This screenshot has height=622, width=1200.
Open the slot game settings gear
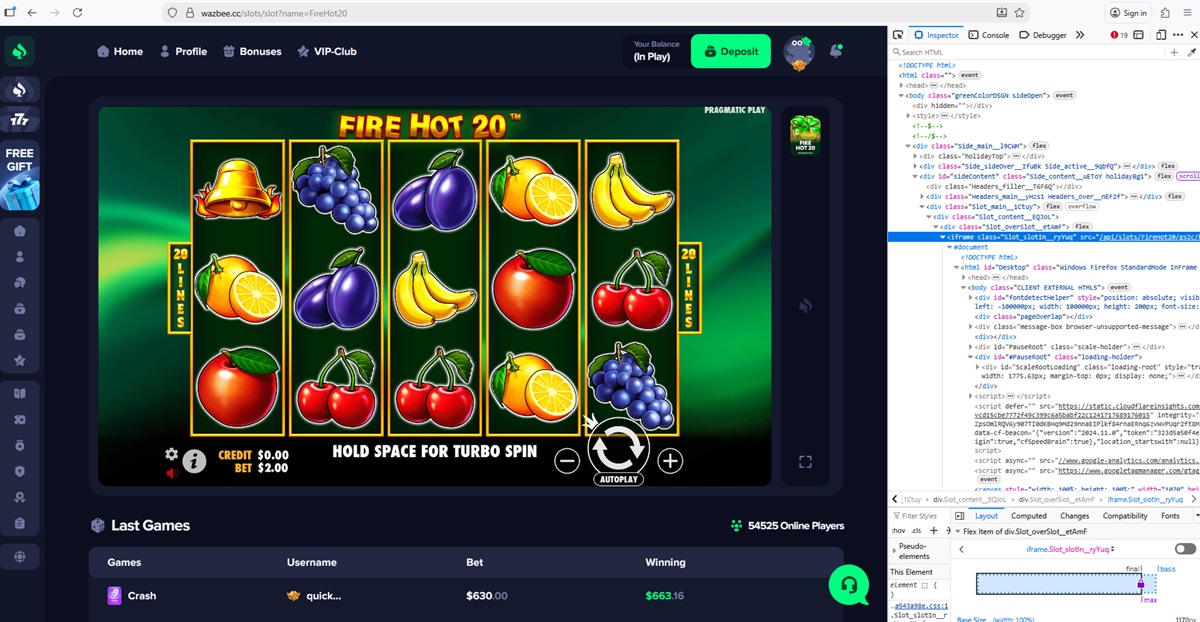point(171,454)
